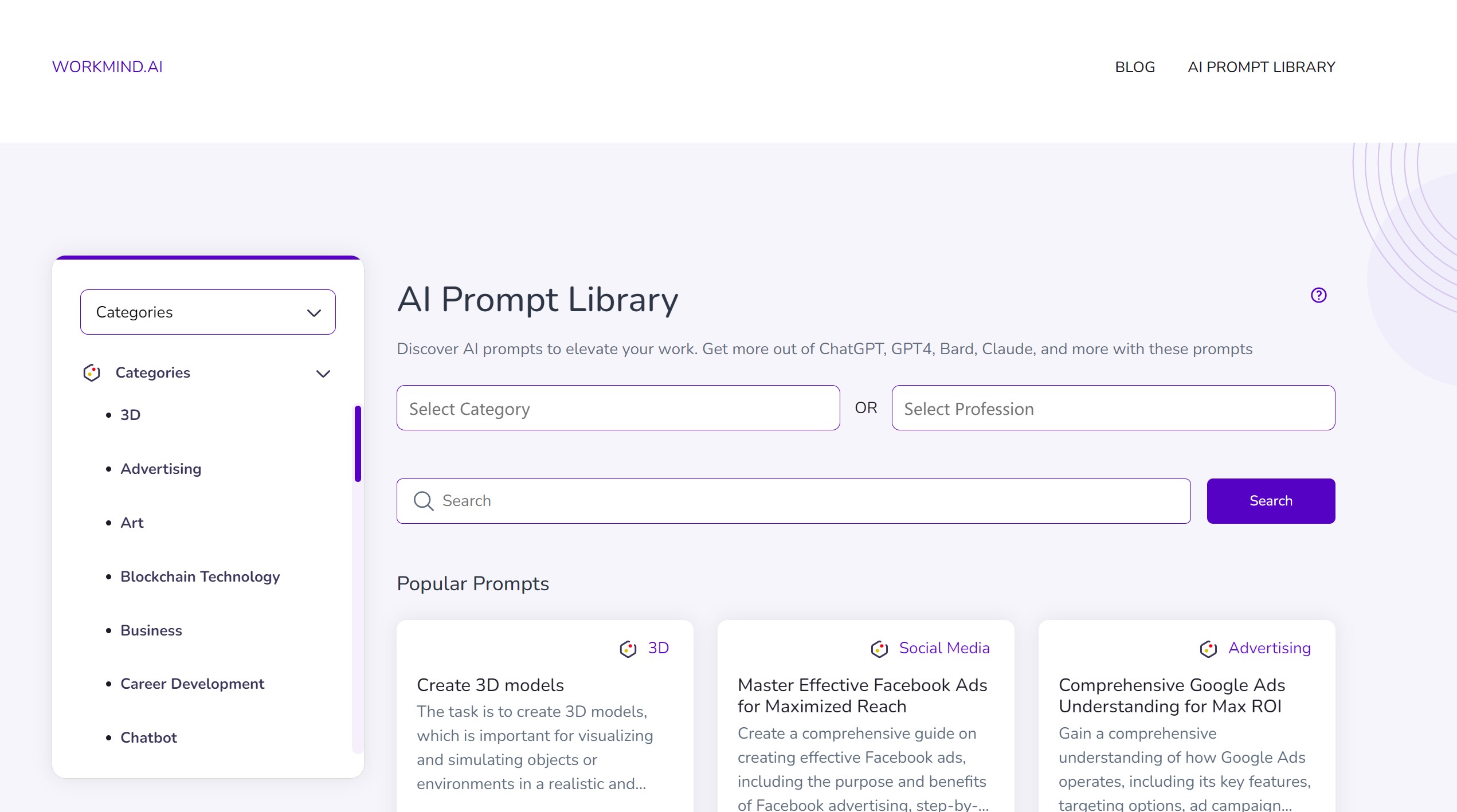
Task: Click the Categories hexagon icon in sidebar
Action: pyautogui.click(x=91, y=372)
